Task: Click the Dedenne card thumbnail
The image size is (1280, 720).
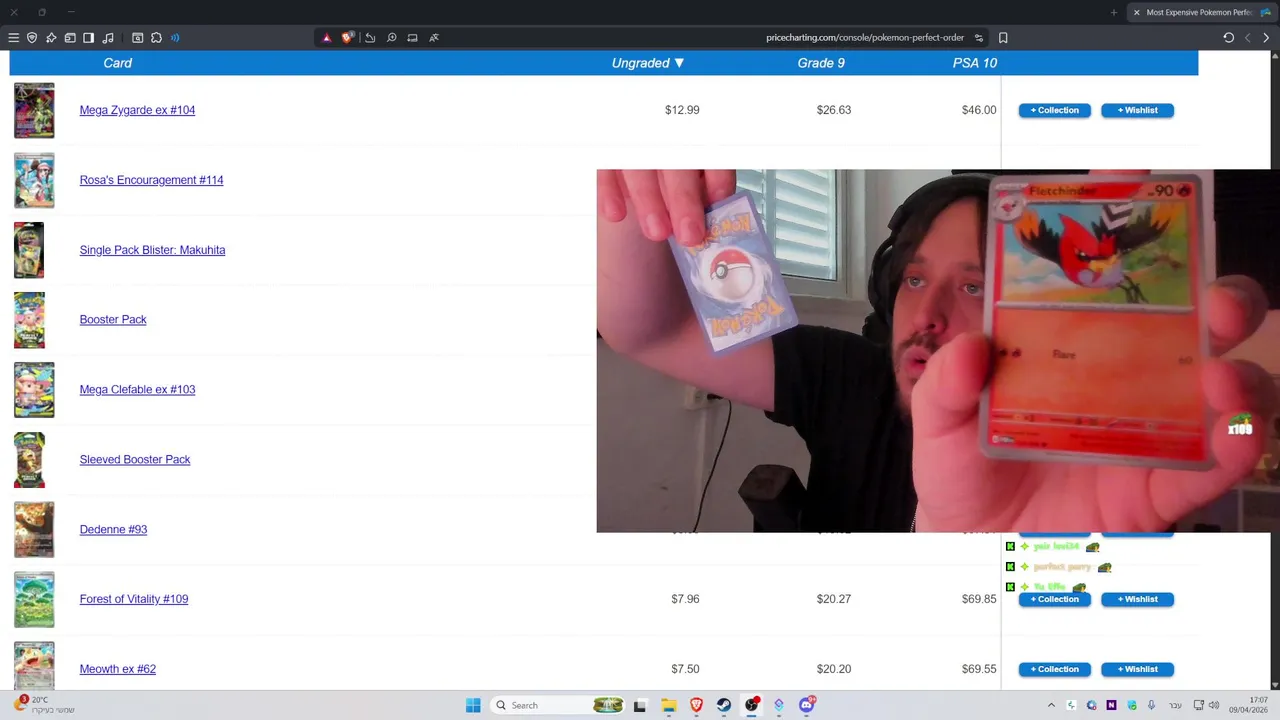Action: [x=34, y=529]
